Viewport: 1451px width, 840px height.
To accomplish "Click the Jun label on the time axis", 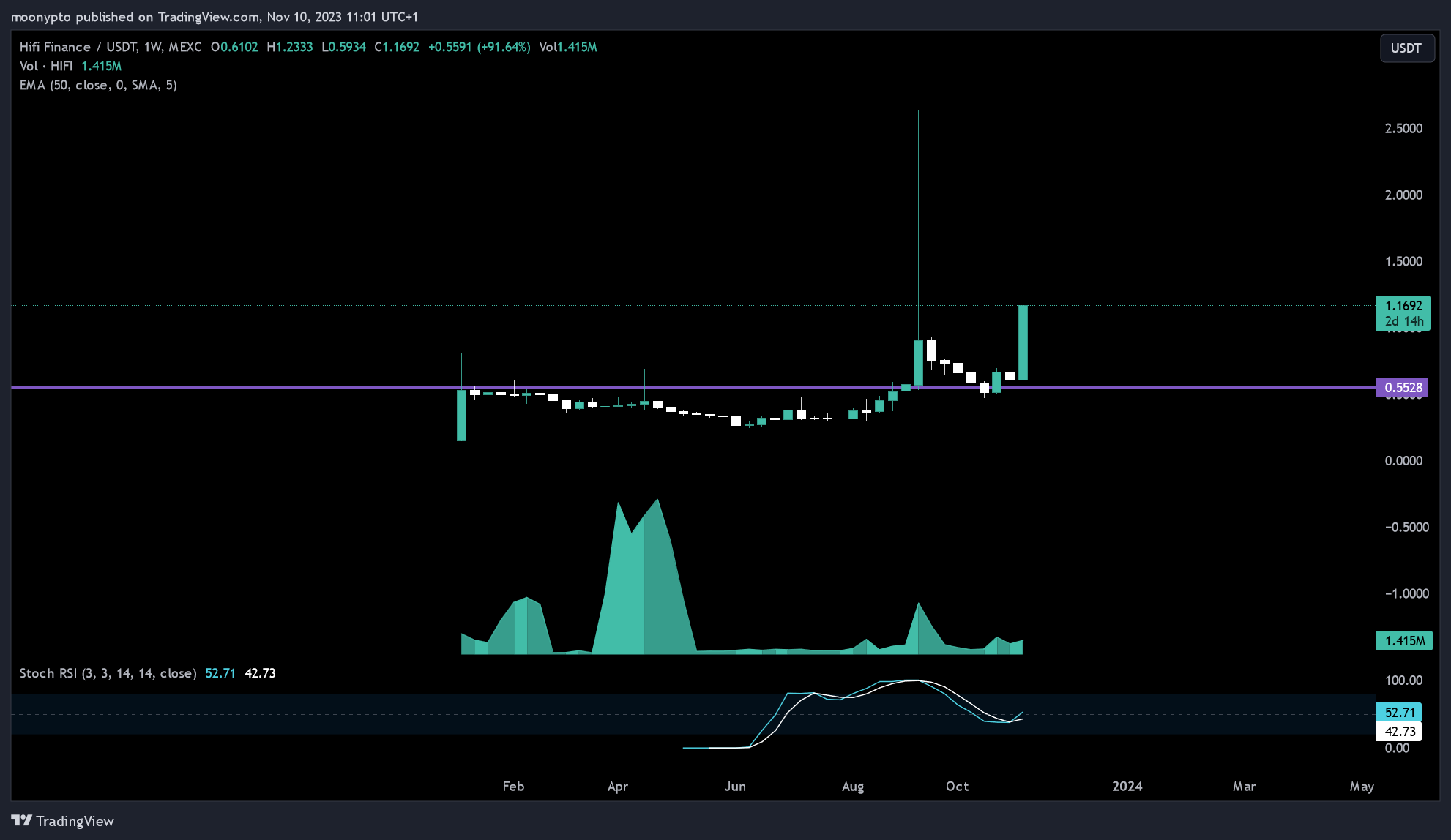I will coord(735,786).
